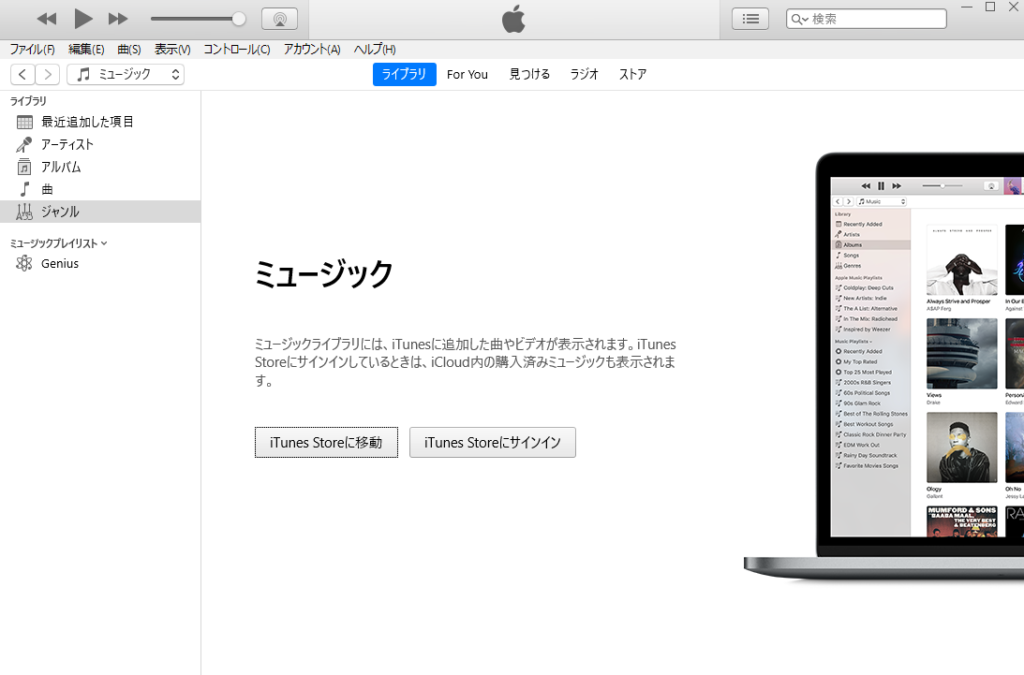Open the AirPlay output button
Screen dimensions: 1024x675
pos(280,19)
